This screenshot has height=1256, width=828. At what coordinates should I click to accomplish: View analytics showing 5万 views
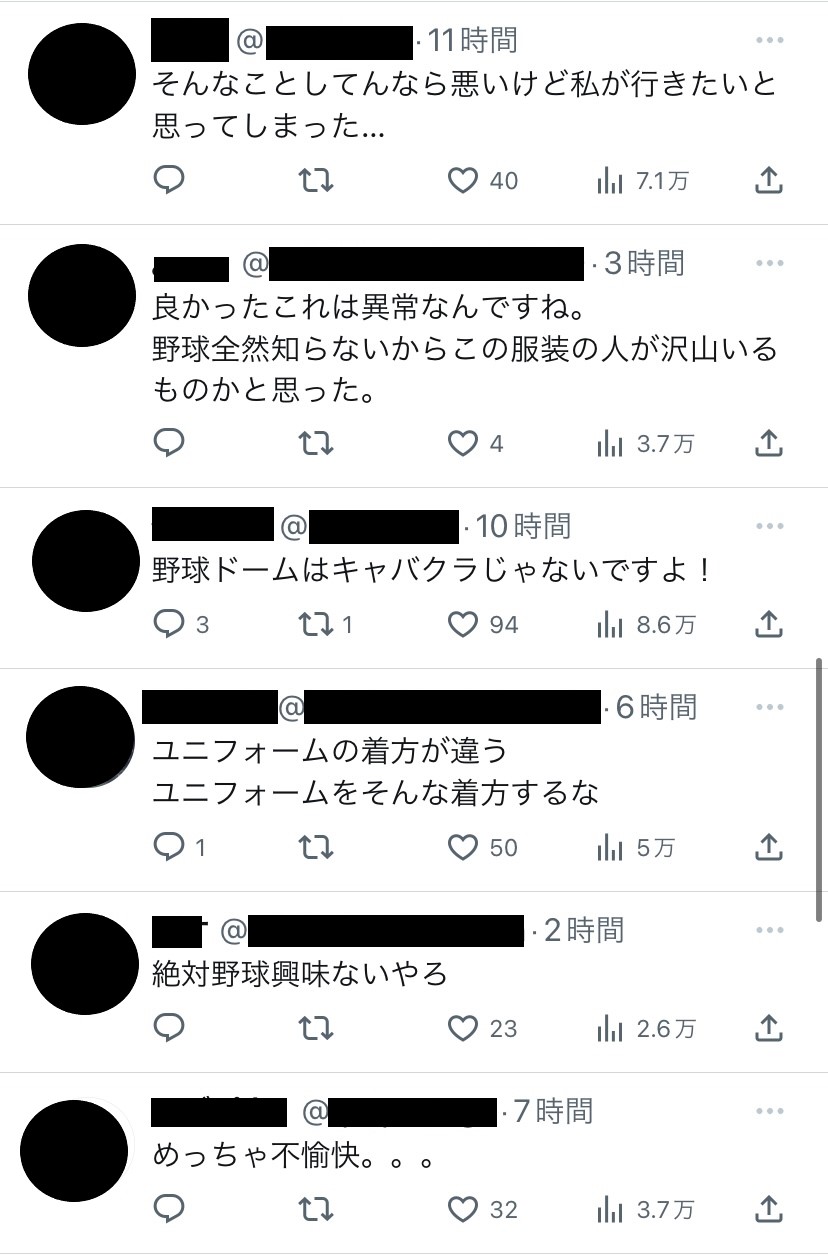(x=635, y=848)
